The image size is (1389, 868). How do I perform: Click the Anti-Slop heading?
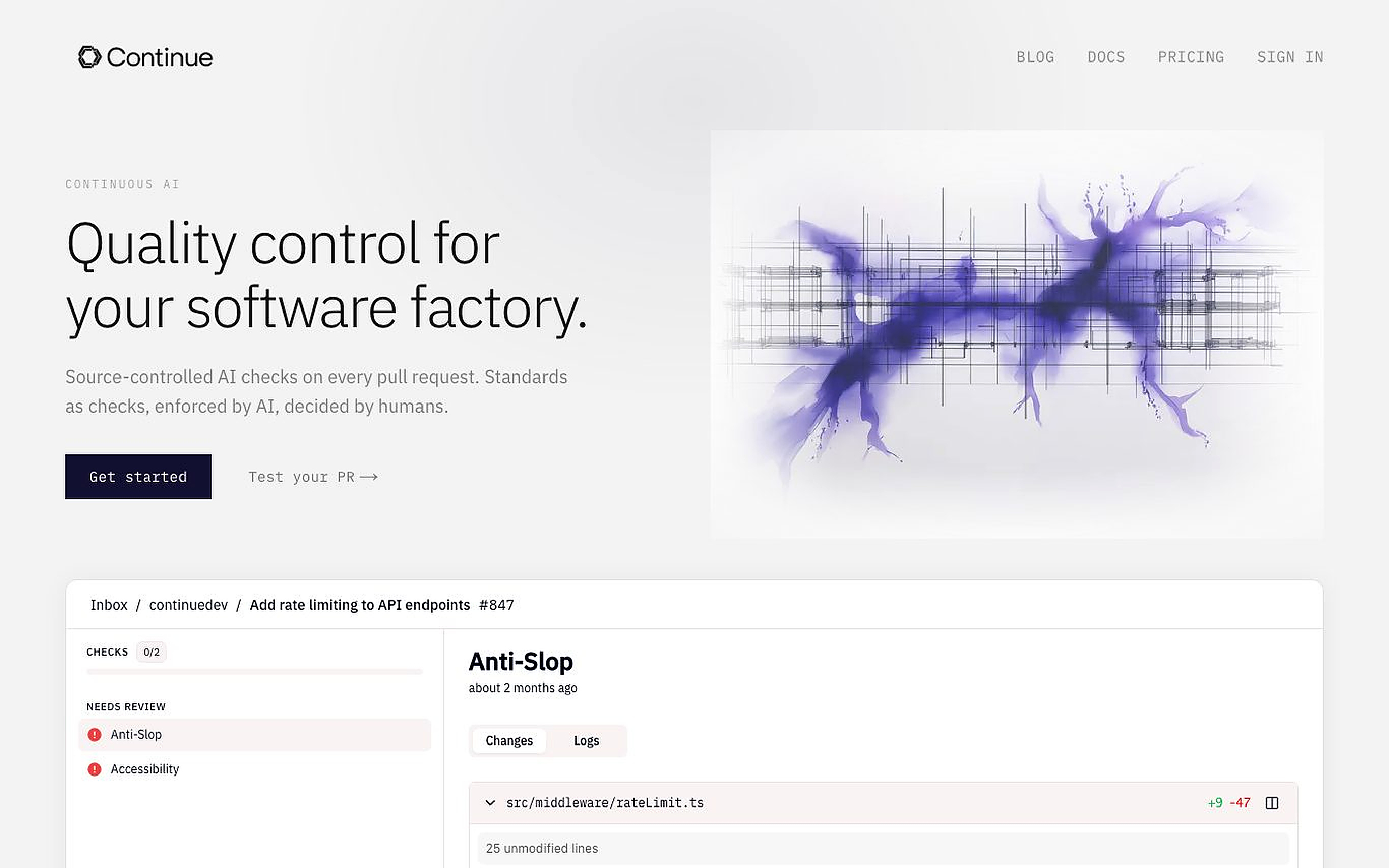[x=521, y=661]
